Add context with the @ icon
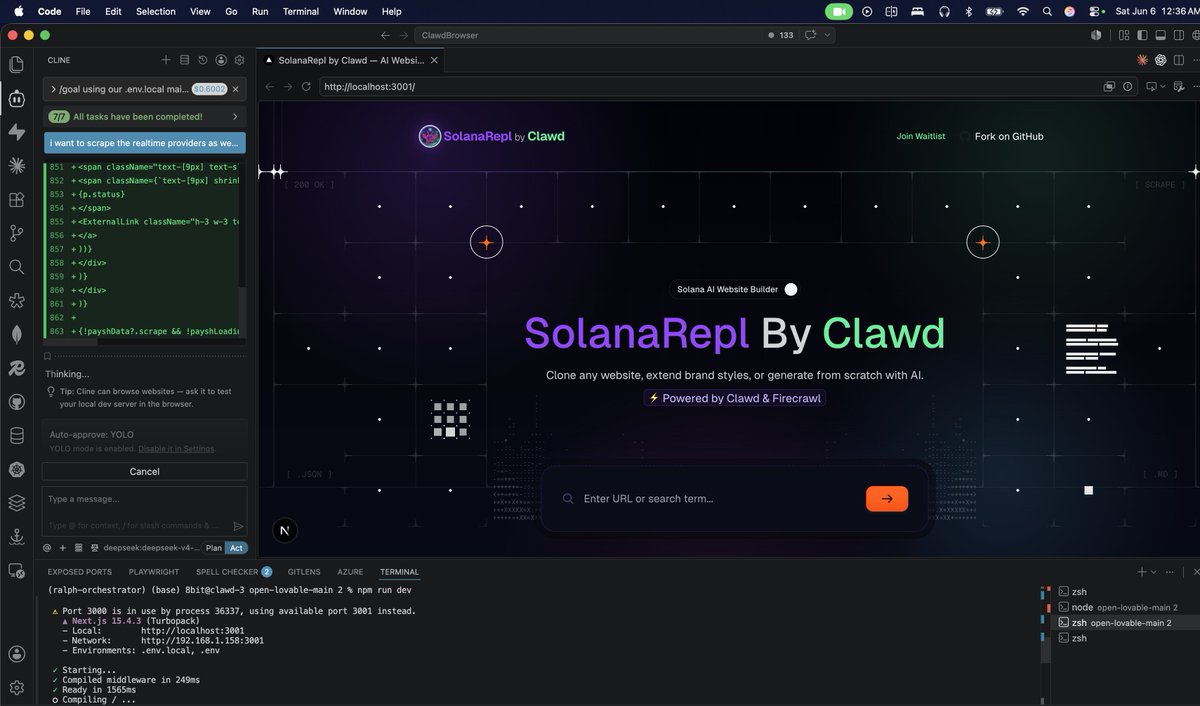This screenshot has height=706, width=1200. (47, 548)
